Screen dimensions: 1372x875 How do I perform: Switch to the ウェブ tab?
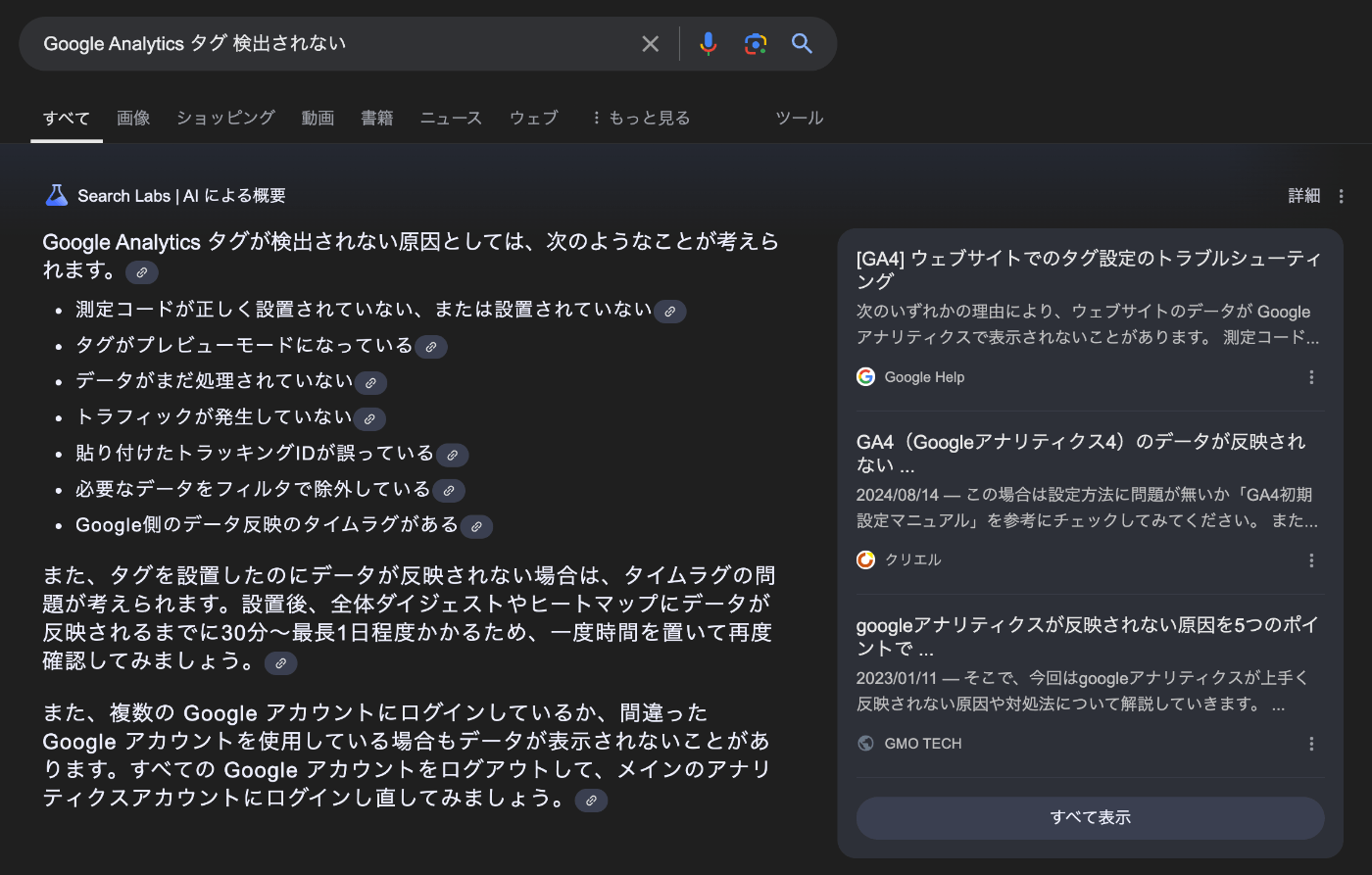point(534,118)
